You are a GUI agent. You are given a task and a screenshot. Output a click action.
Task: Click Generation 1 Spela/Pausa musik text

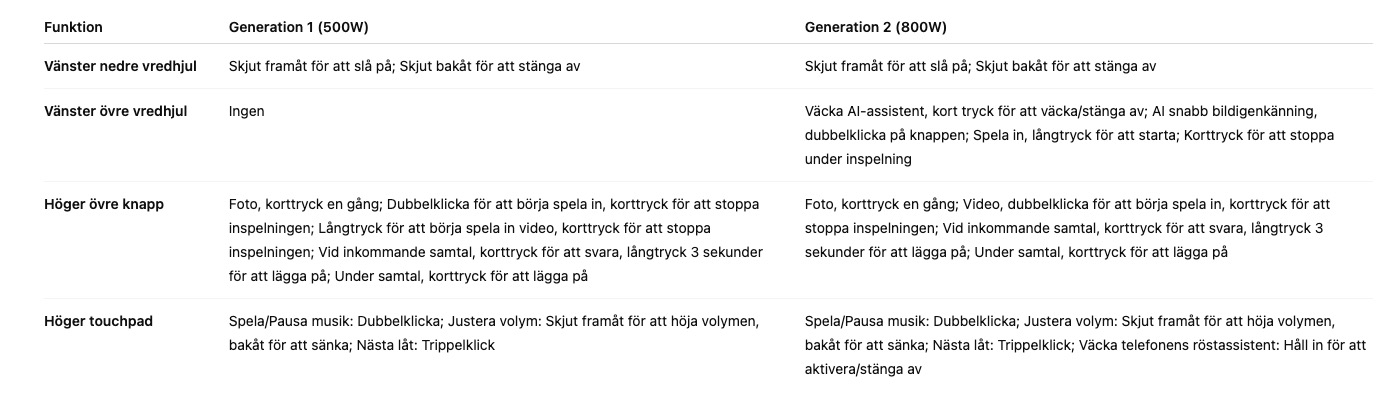493,321
